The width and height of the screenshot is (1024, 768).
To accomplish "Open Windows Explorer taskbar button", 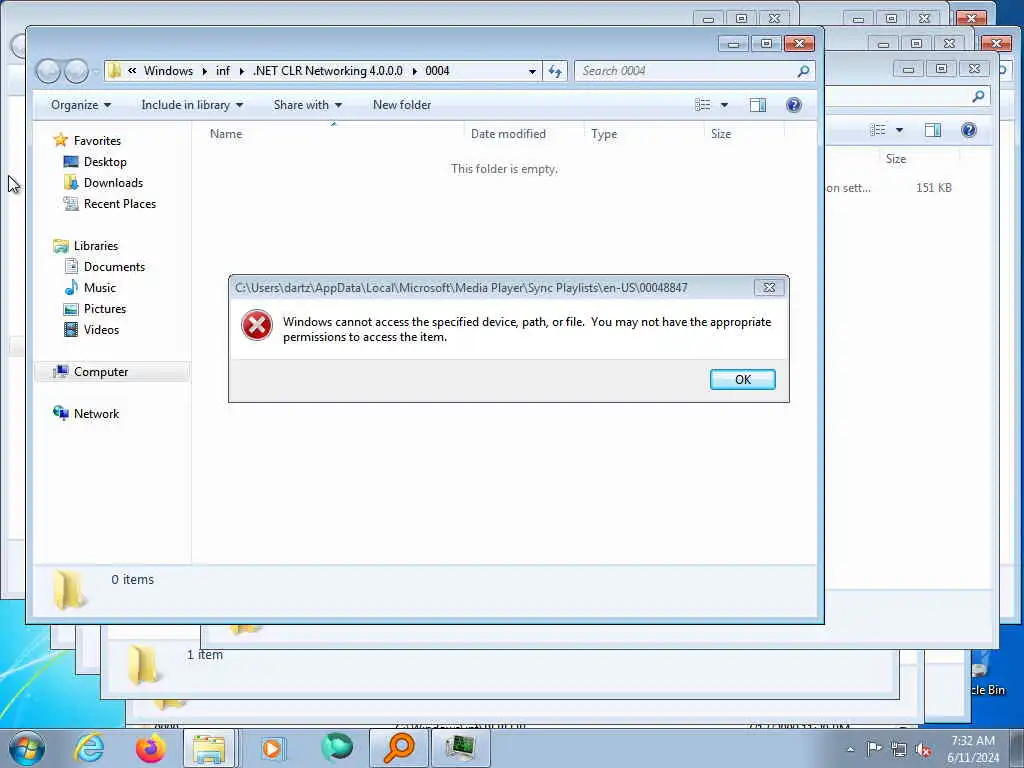I will tap(209, 748).
